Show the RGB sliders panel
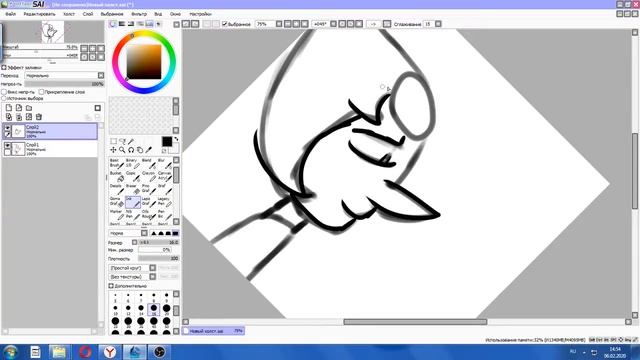Viewport: 640px width, 360px height. coord(122,24)
